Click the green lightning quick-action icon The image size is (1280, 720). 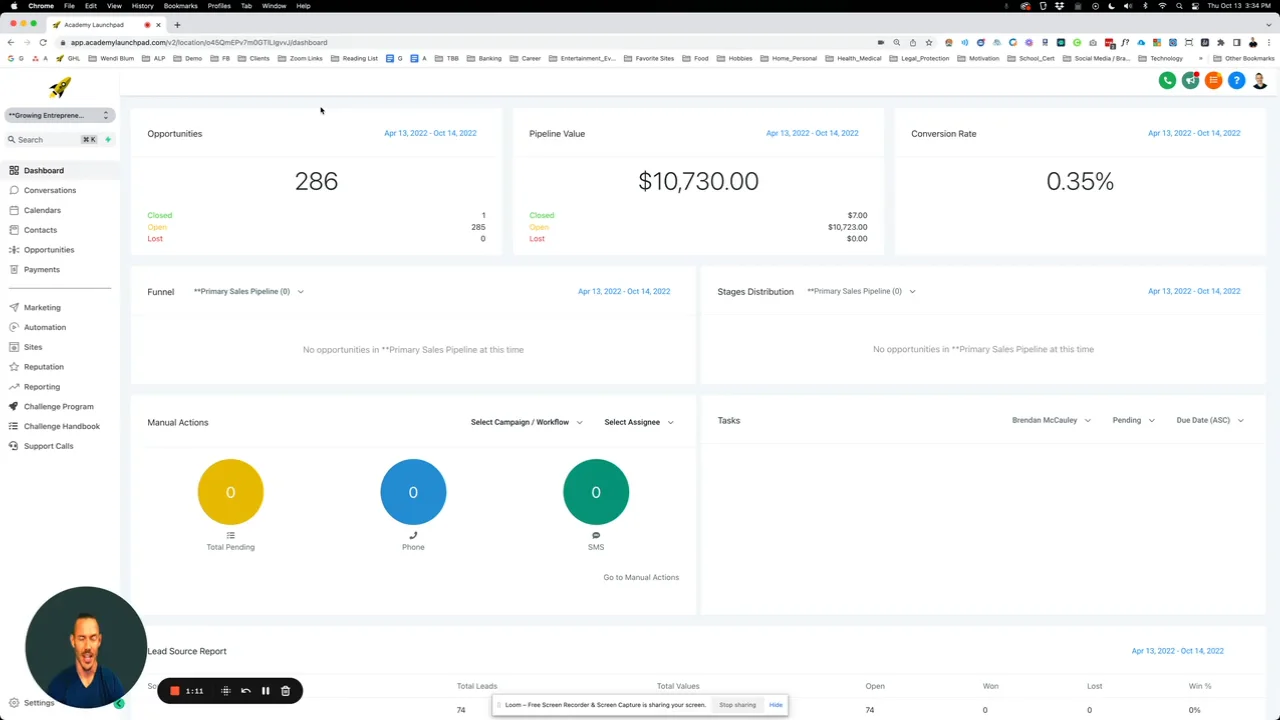(108, 140)
